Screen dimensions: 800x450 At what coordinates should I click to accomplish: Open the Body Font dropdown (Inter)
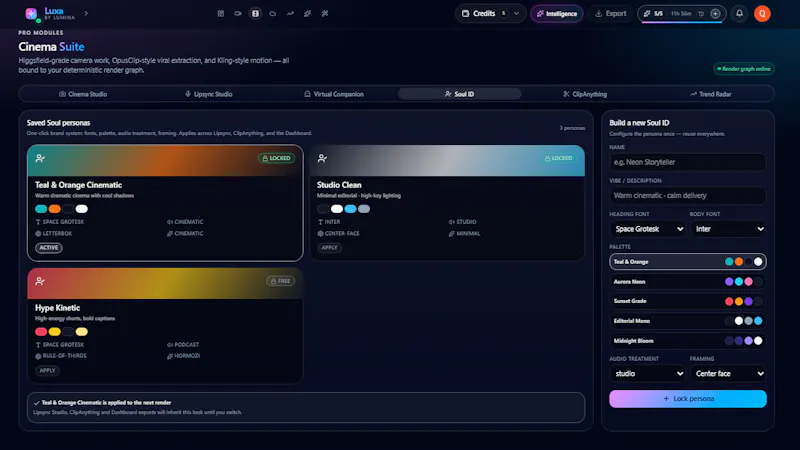(728, 229)
